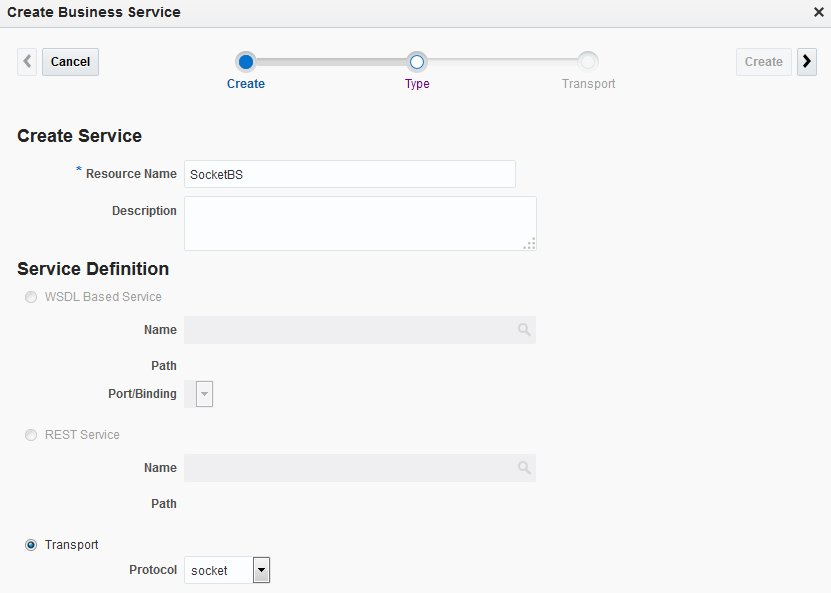Select the WSDL Based Service radio button
831x593 pixels.
click(x=31, y=297)
